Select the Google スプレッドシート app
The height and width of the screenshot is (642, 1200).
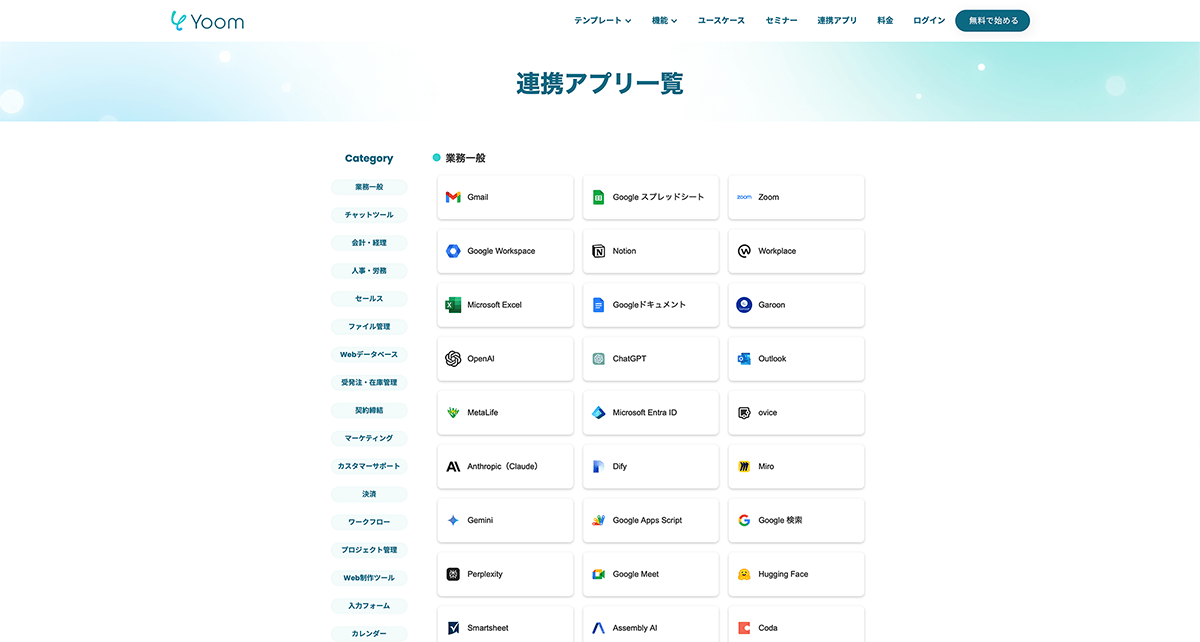tap(650, 197)
